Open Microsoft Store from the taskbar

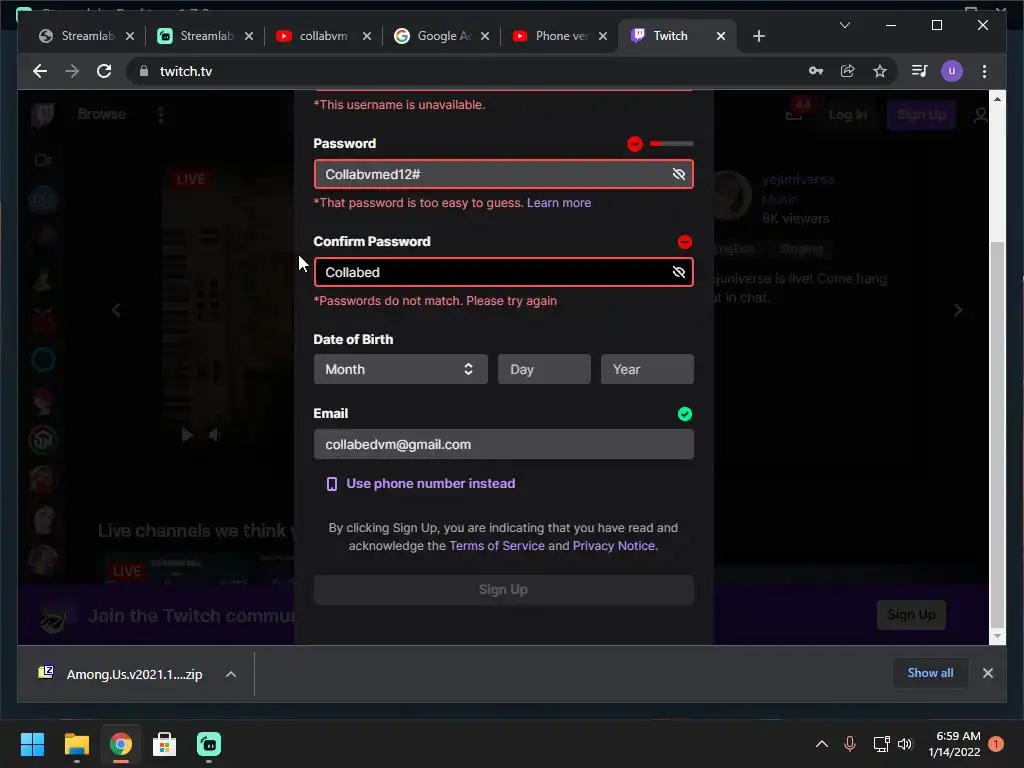click(165, 744)
